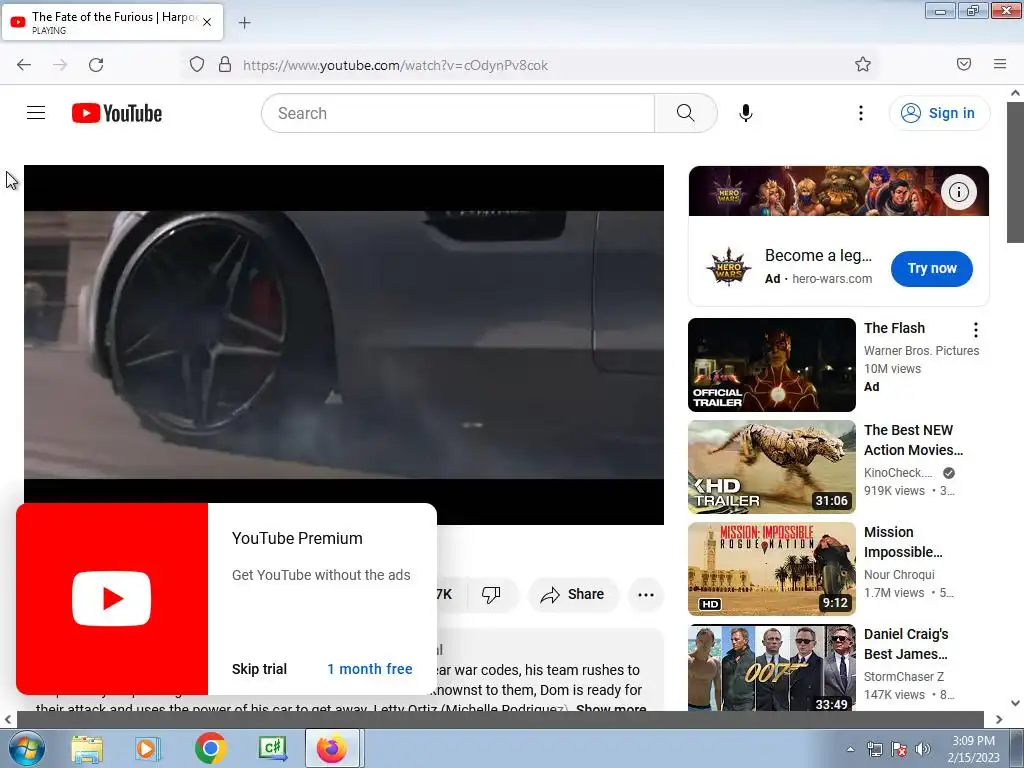Open Windows Explorer from taskbar
The height and width of the screenshot is (768, 1024).
87,748
